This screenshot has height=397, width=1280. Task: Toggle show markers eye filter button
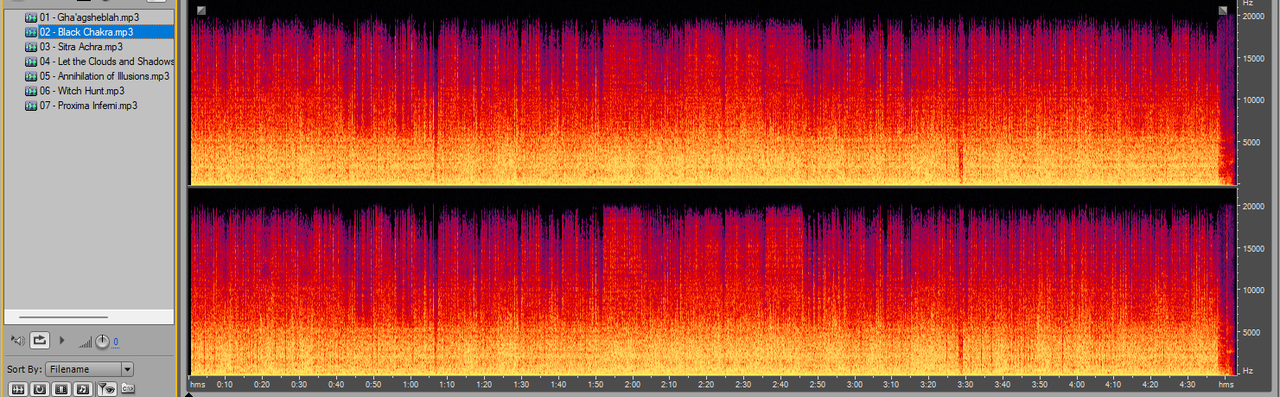point(106,388)
